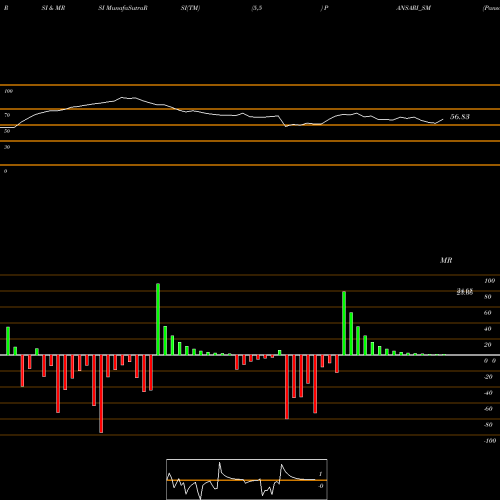This screenshot has width=500, height=500.
Task: Select the 'SI(TM)' header text
Action: (x=190, y=8)
